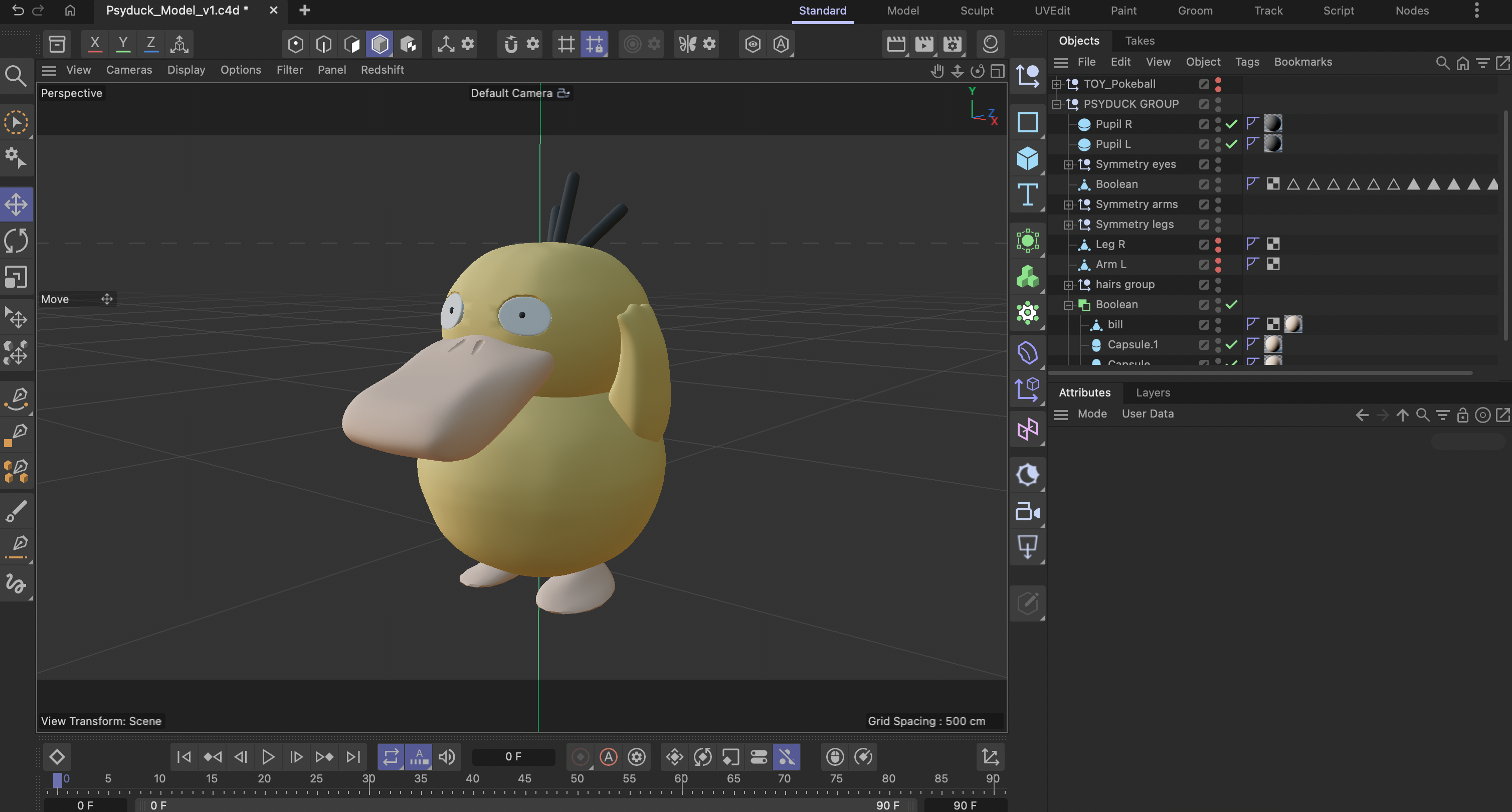Click the timeline playhead at frame 0
Screen dimensions: 1512x812
pyautogui.click(x=58, y=780)
